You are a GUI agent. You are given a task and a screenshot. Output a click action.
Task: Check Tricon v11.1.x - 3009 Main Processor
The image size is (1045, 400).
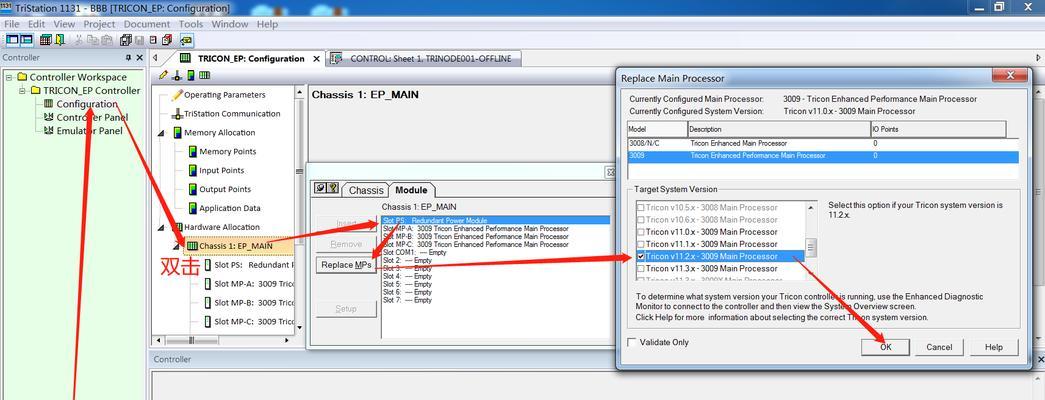tap(641, 244)
